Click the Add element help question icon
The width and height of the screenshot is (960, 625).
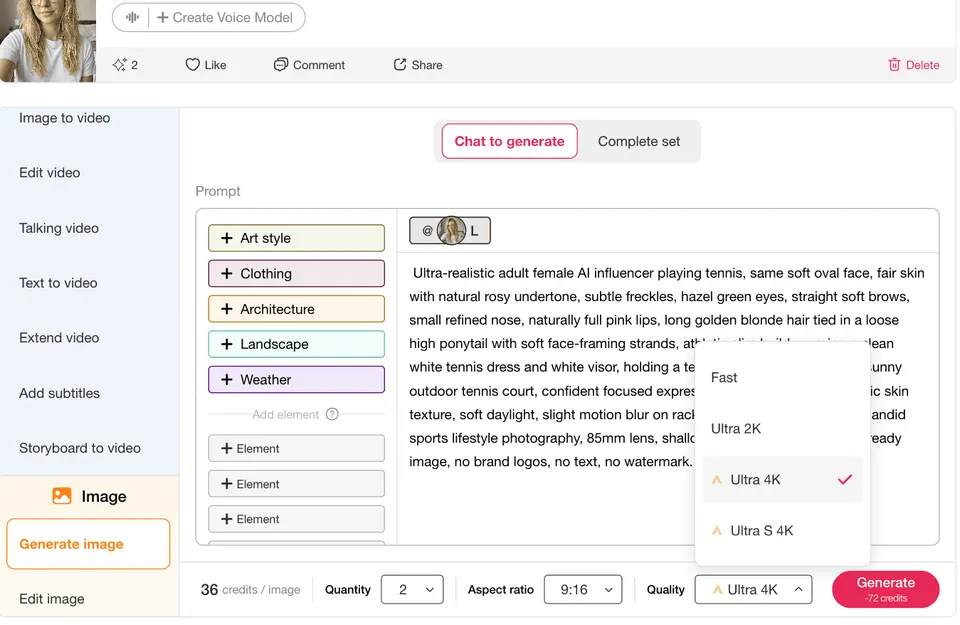tap(332, 414)
